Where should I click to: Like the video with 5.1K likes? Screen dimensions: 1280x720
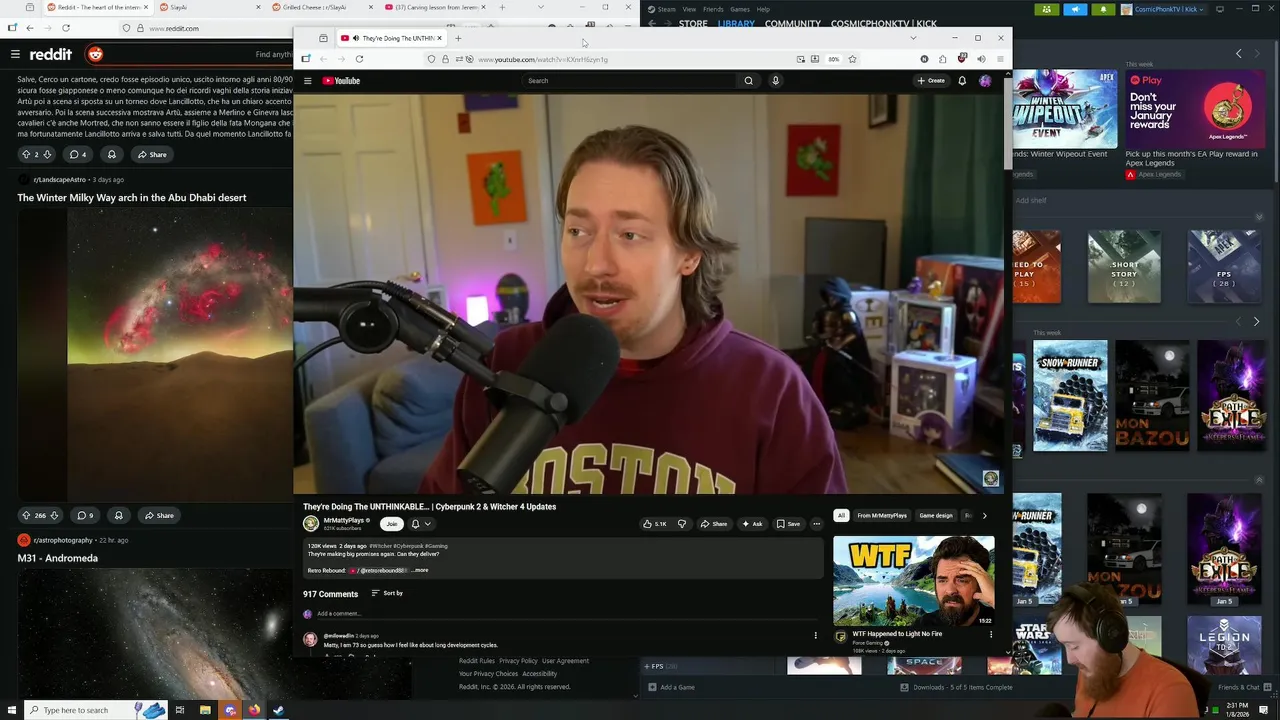655,524
